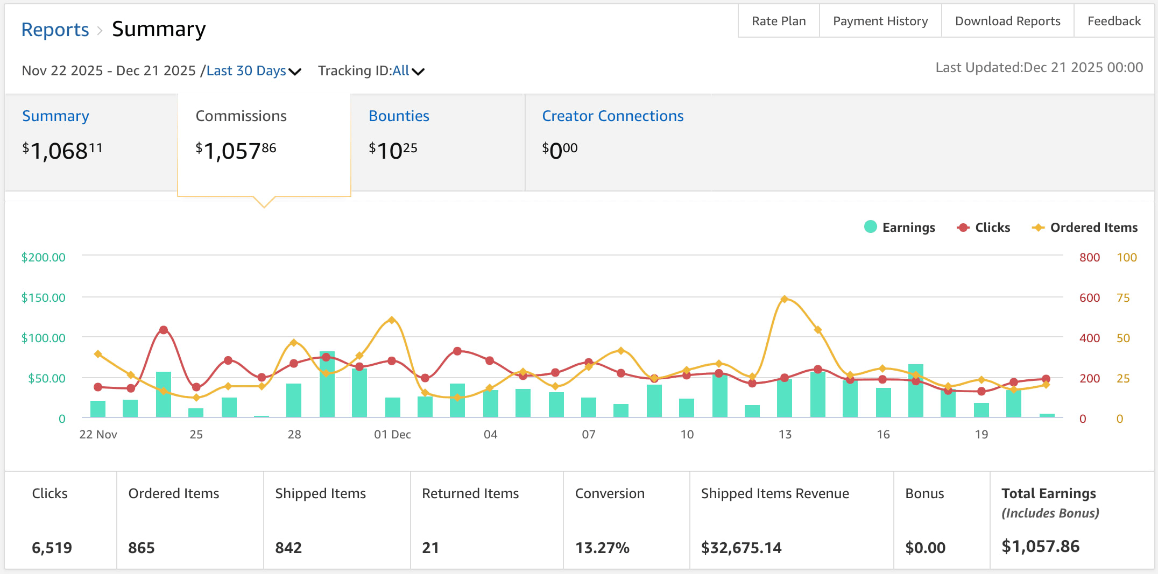Toggle the Earnings legend marker
The width and height of the screenshot is (1158, 574).
(x=871, y=228)
